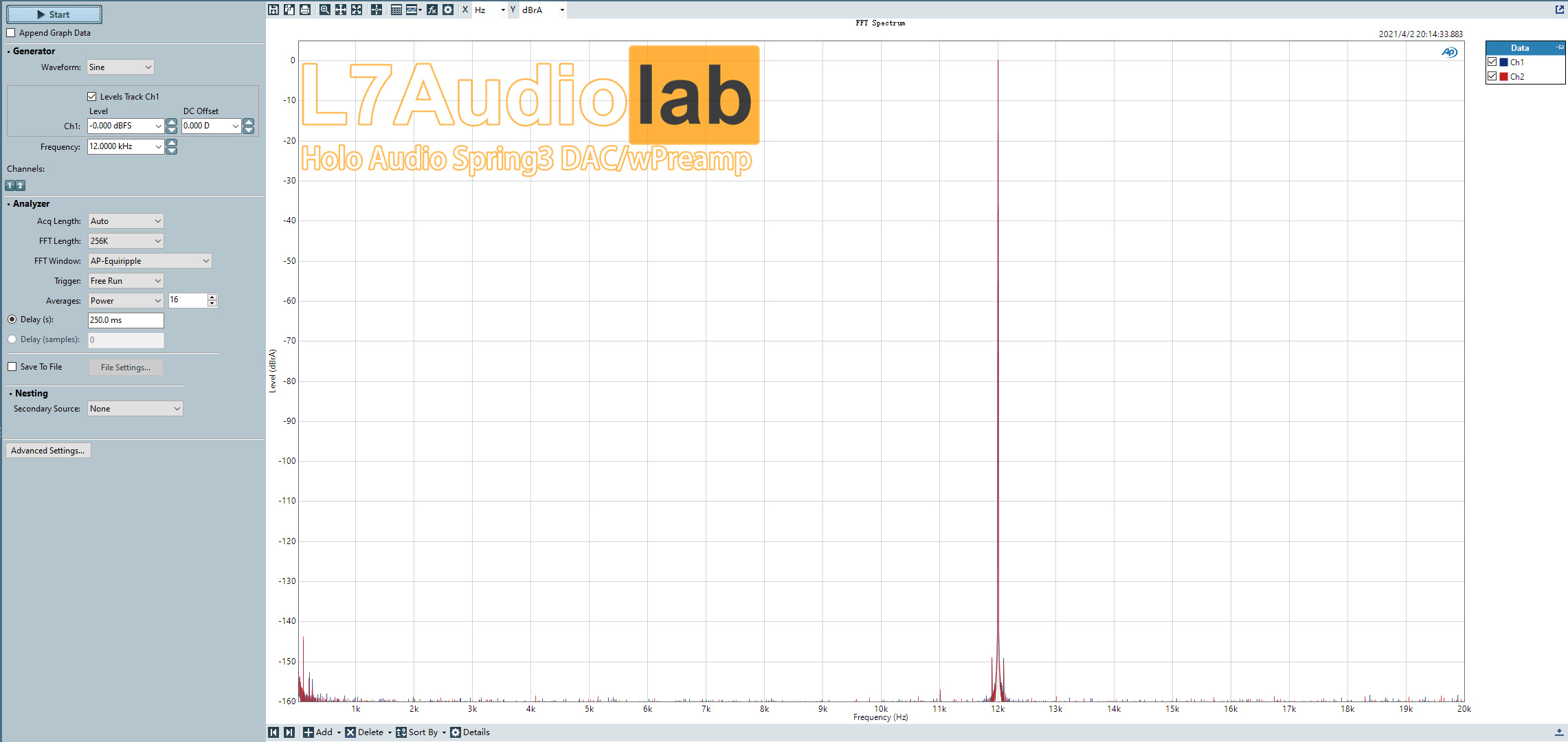The image size is (1568, 742).
Task: Click the AP logo in the graph
Action: point(1449,52)
